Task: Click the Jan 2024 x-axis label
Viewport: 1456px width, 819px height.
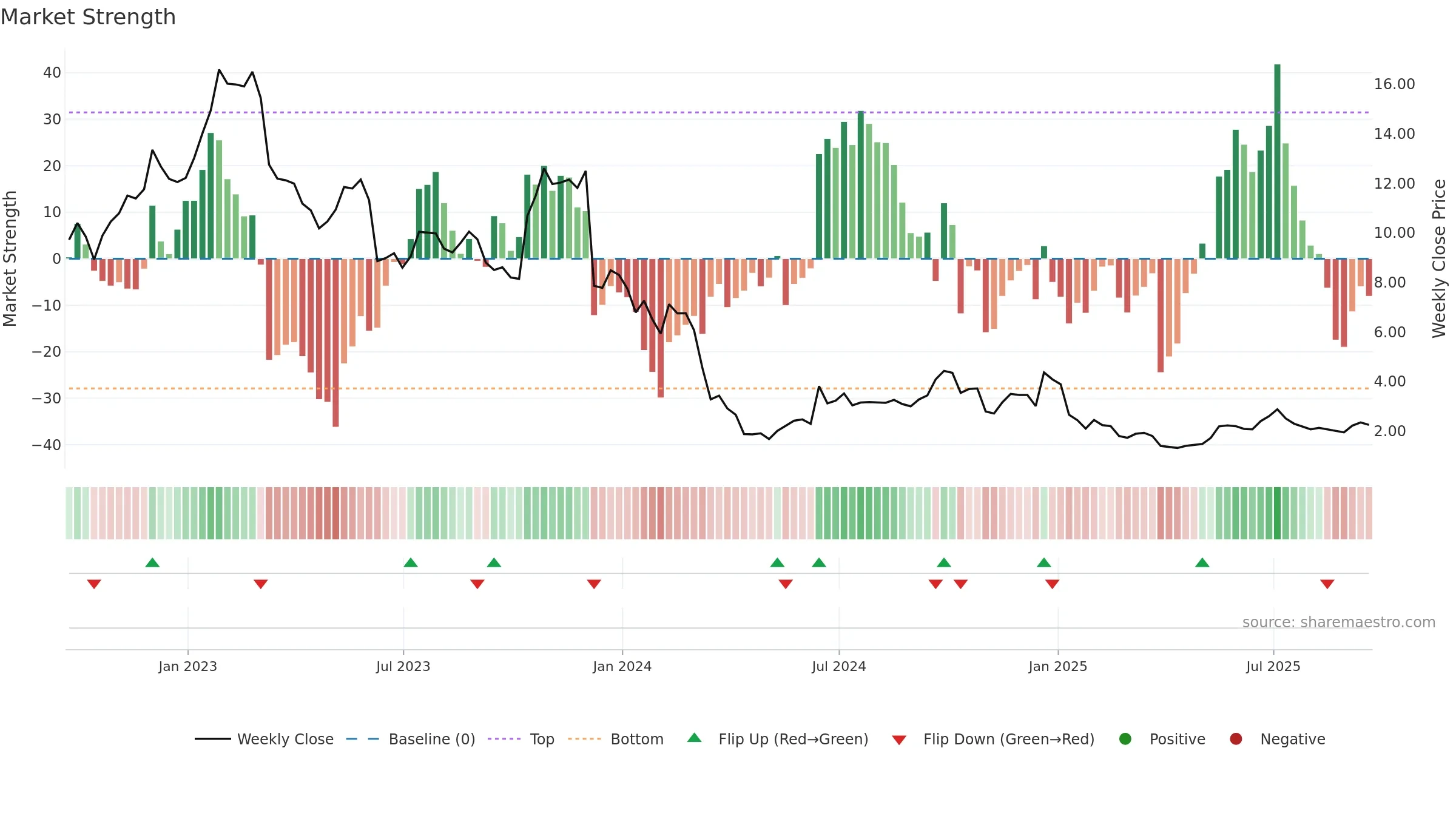Action: tap(622, 666)
